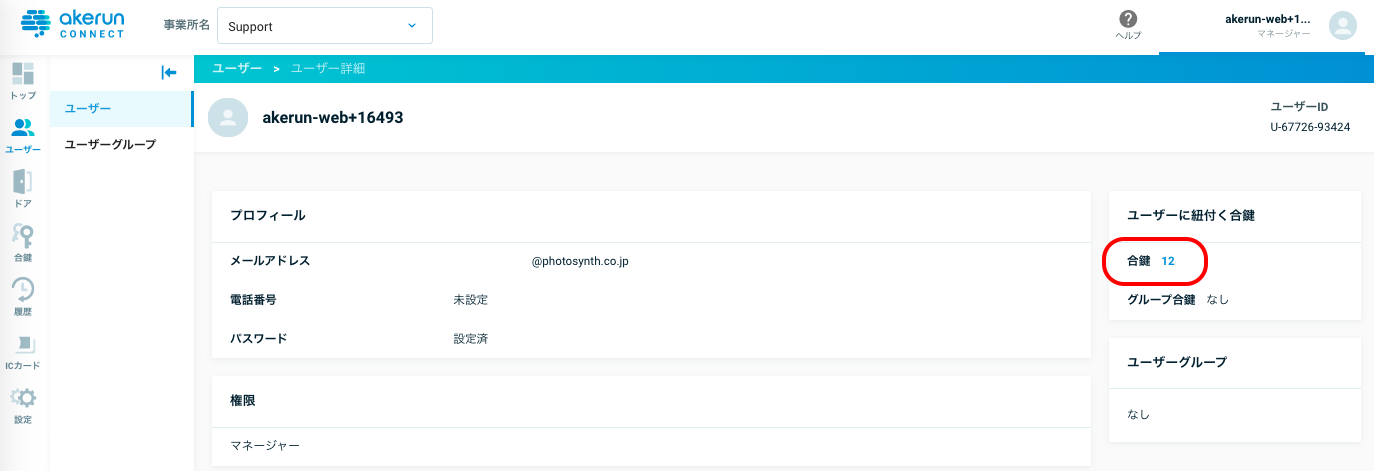Open the ドア door icon
Image resolution: width=1374 pixels, height=471 pixels.
click(23, 189)
